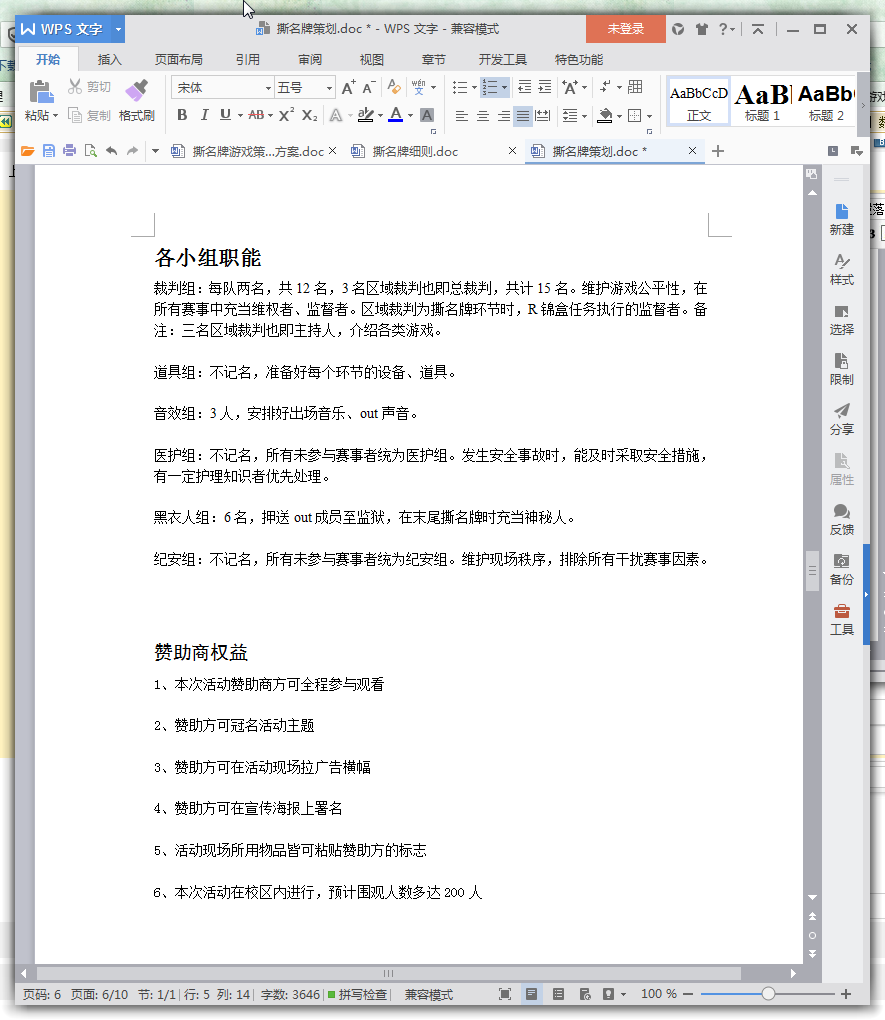Toggle italic formatting
This screenshot has width=885, height=1020.
coord(204,115)
